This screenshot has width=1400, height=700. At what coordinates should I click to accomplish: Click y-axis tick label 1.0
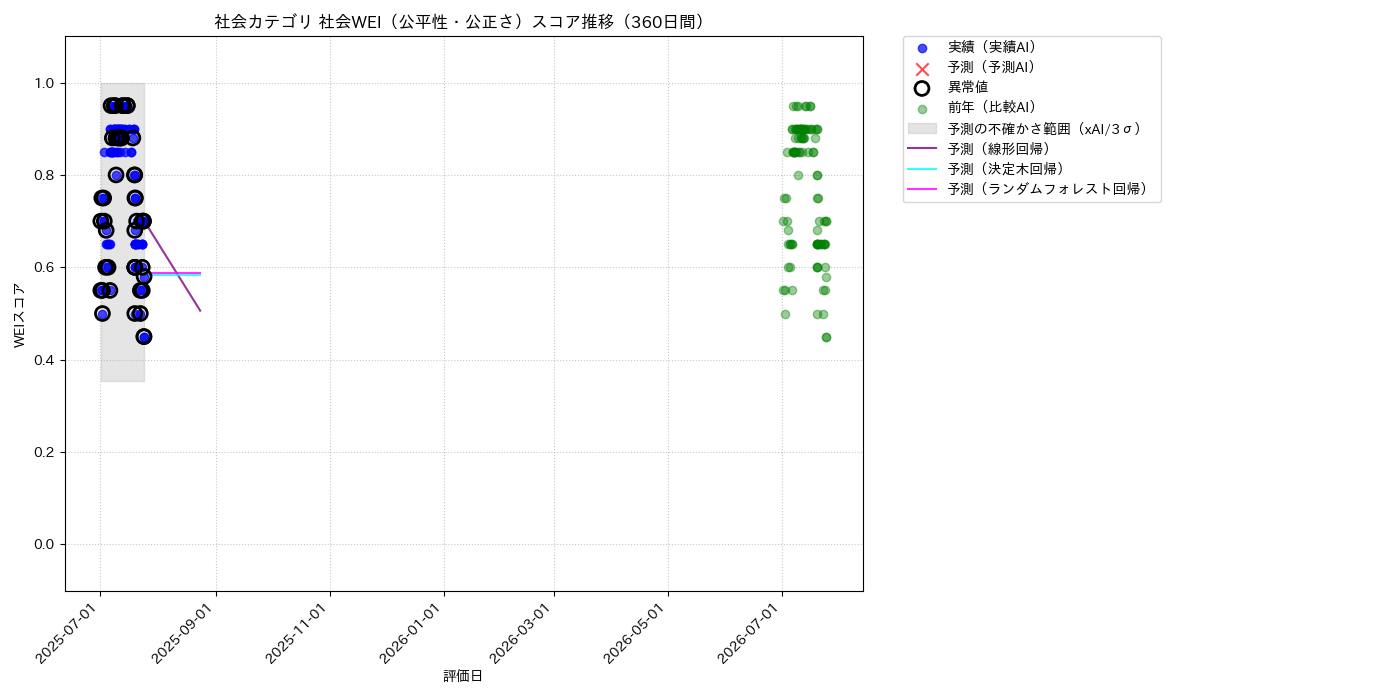pyautogui.click(x=45, y=83)
